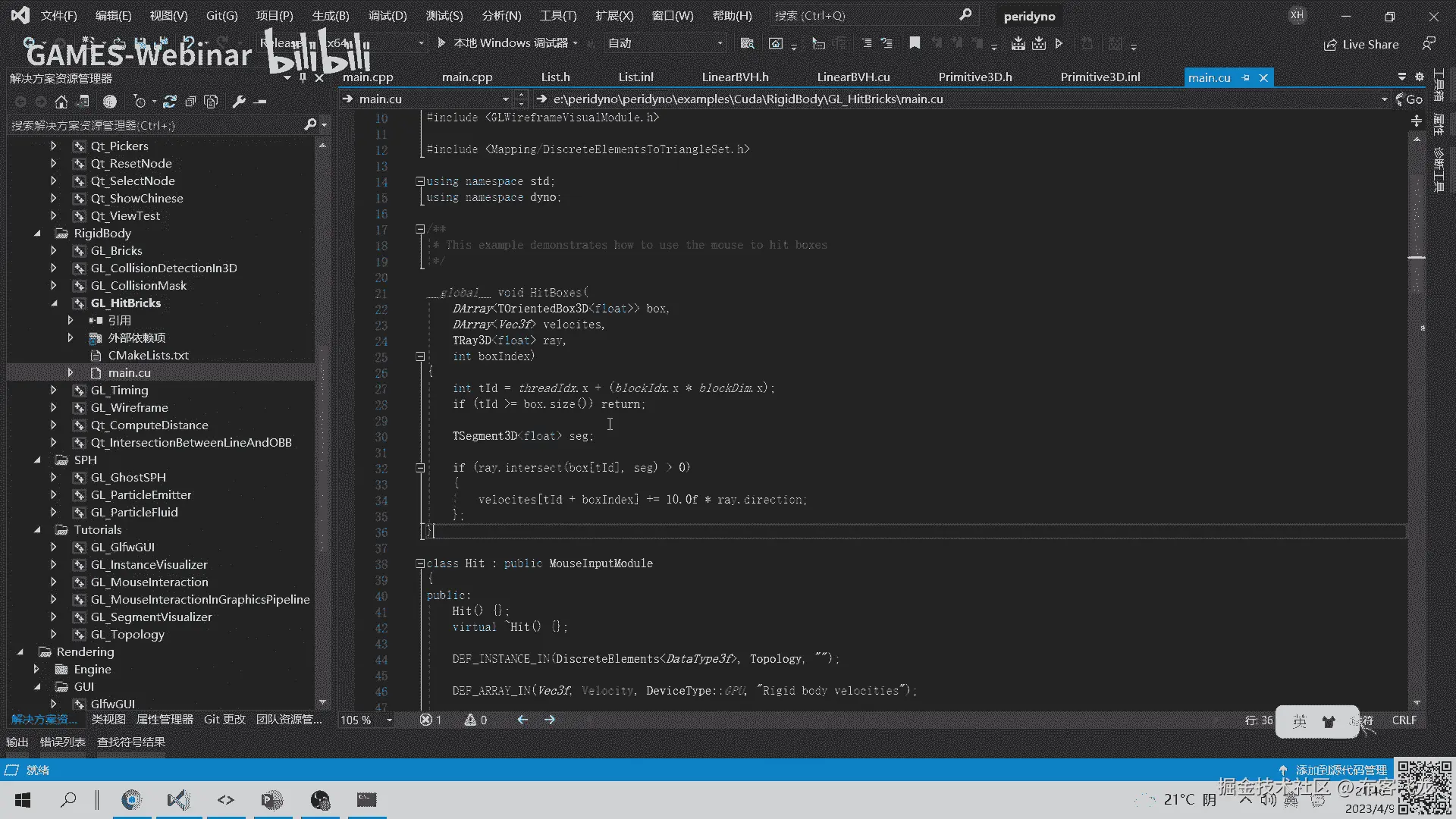Collapse the HitBoxes function code fold
Viewport: 1456px width, 819px height.
419,356
